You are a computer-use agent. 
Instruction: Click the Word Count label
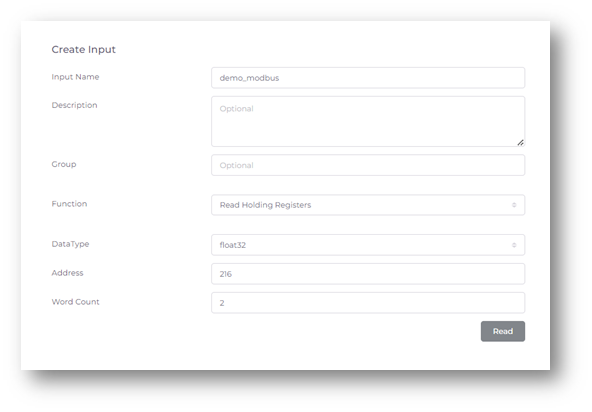coord(75,302)
